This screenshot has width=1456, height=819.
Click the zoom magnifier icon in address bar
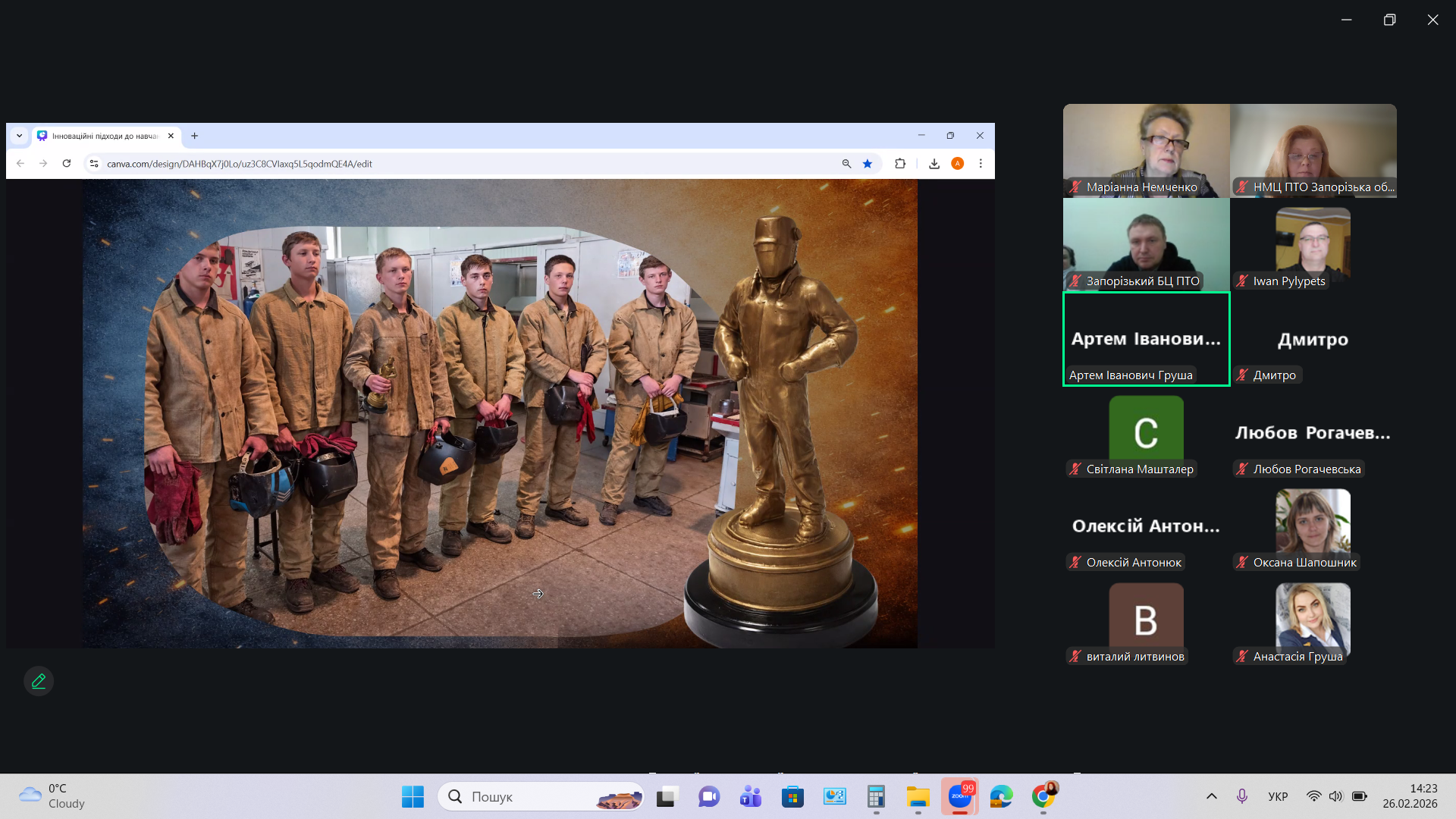pos(846,164)
